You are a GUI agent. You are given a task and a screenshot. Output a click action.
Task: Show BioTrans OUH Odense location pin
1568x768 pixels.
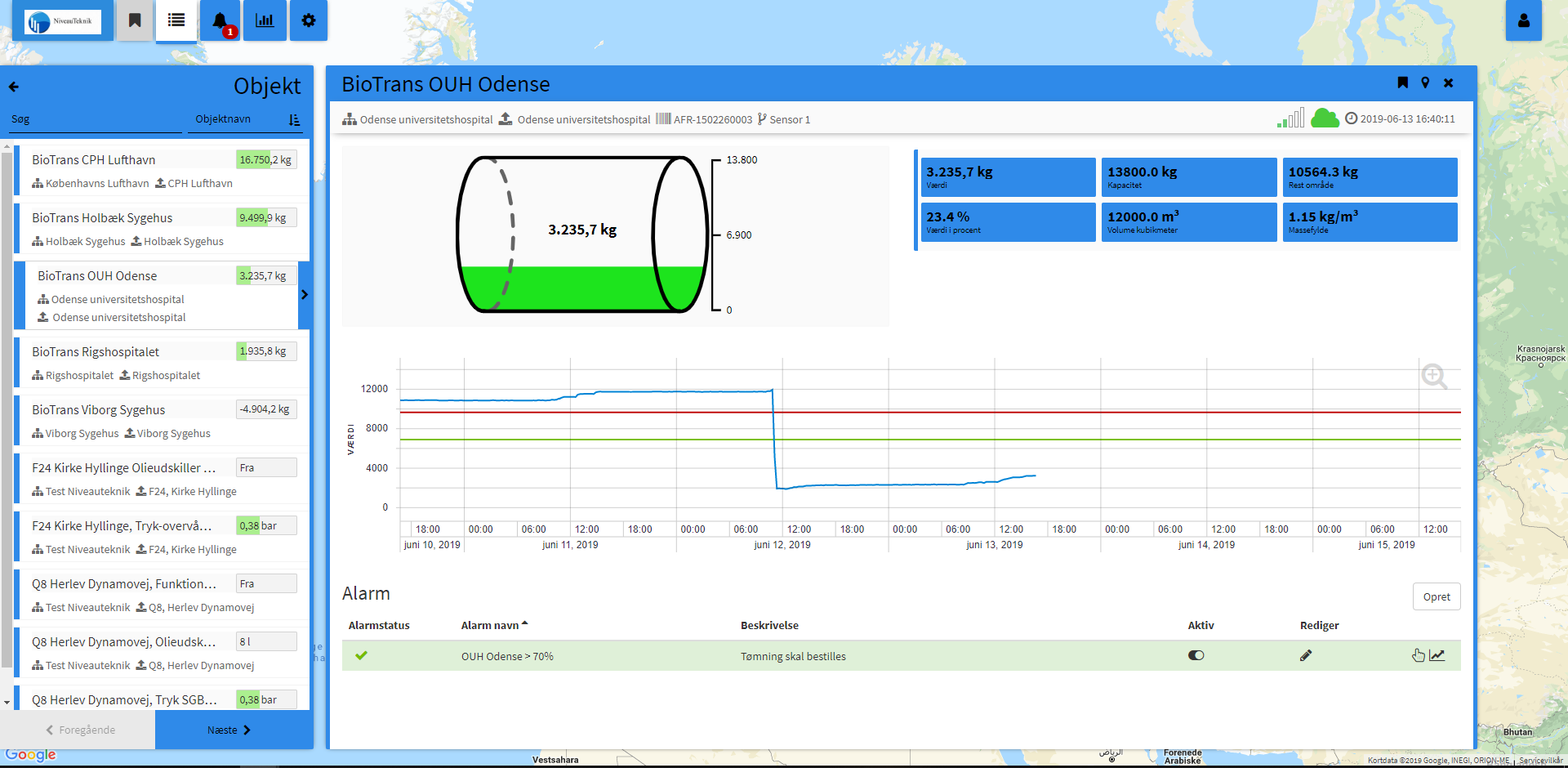coord(1425,83)
